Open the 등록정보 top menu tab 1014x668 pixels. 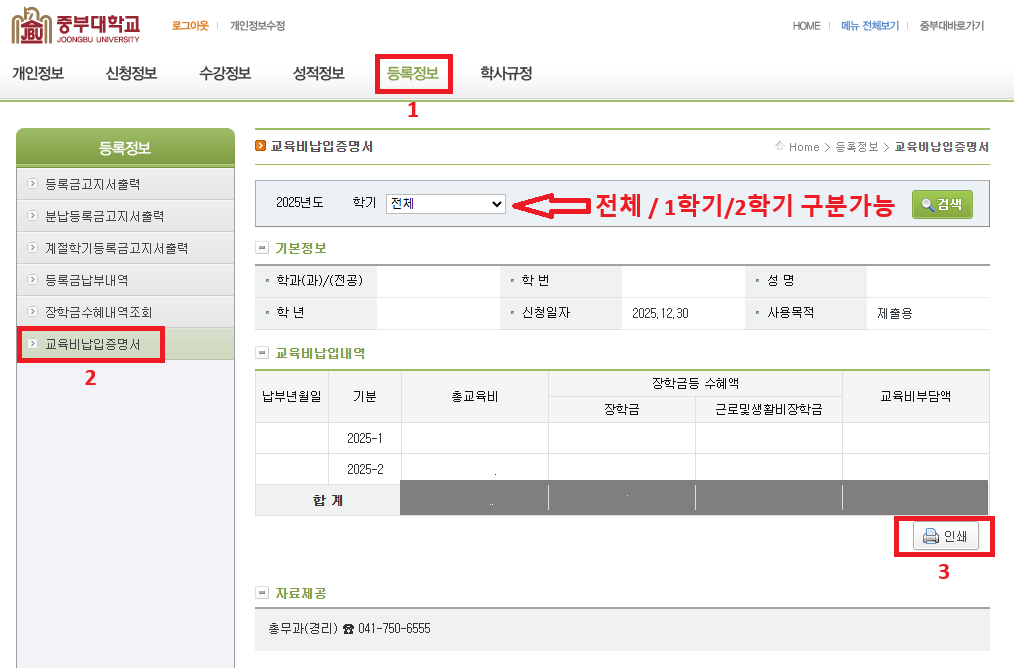click(413, 73)
